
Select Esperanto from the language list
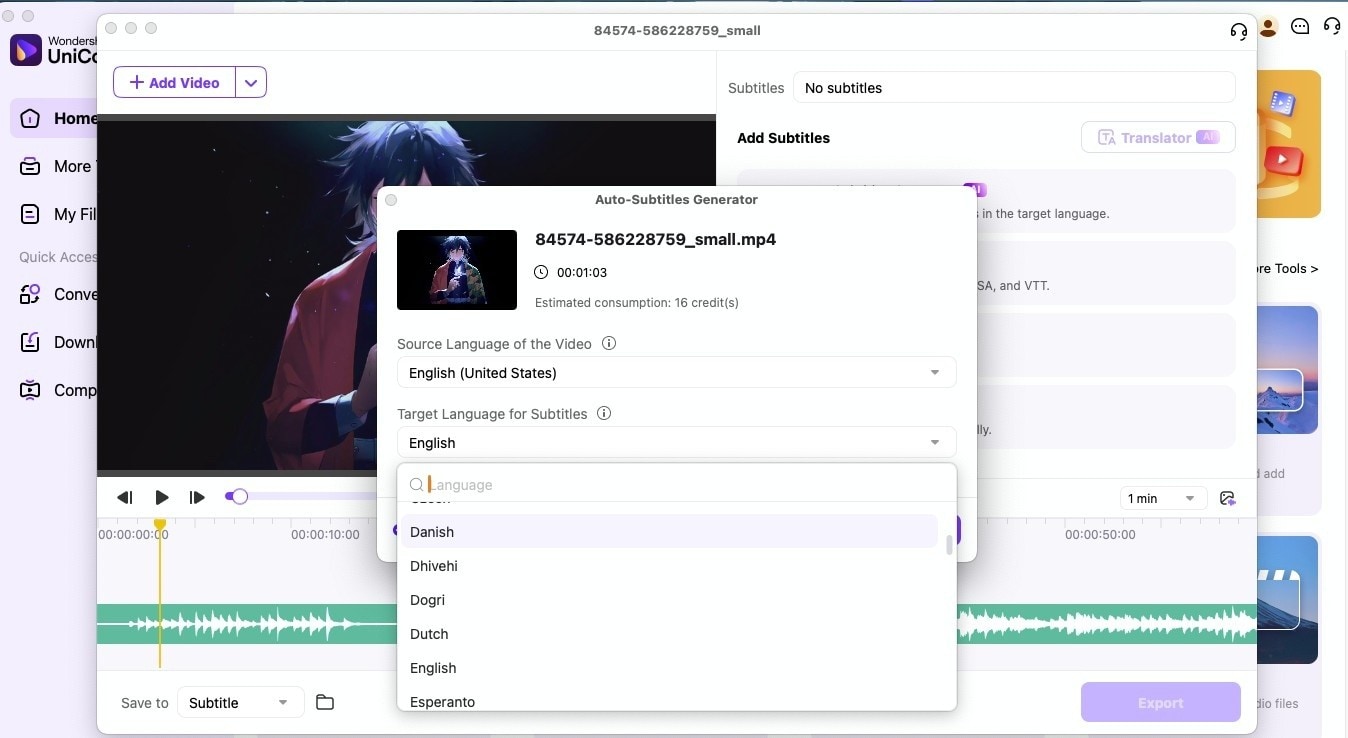[x=668, y=701]
